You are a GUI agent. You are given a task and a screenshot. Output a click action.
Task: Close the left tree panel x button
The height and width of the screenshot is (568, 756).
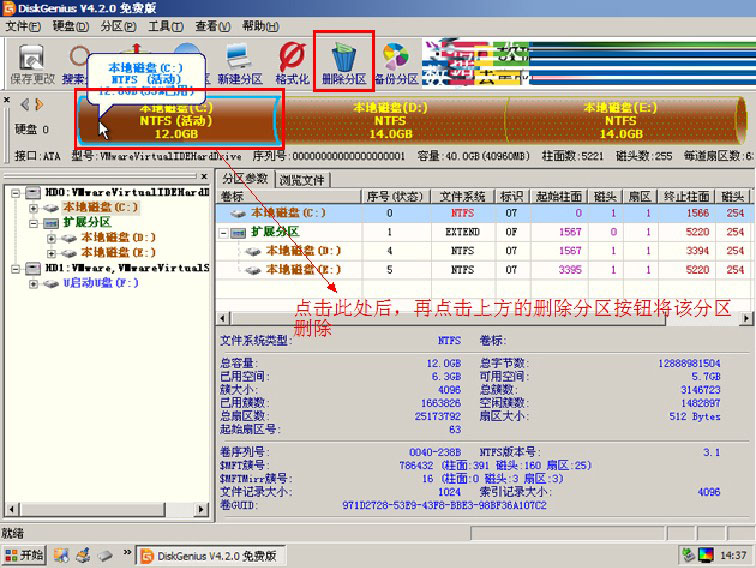pos(204,176)
